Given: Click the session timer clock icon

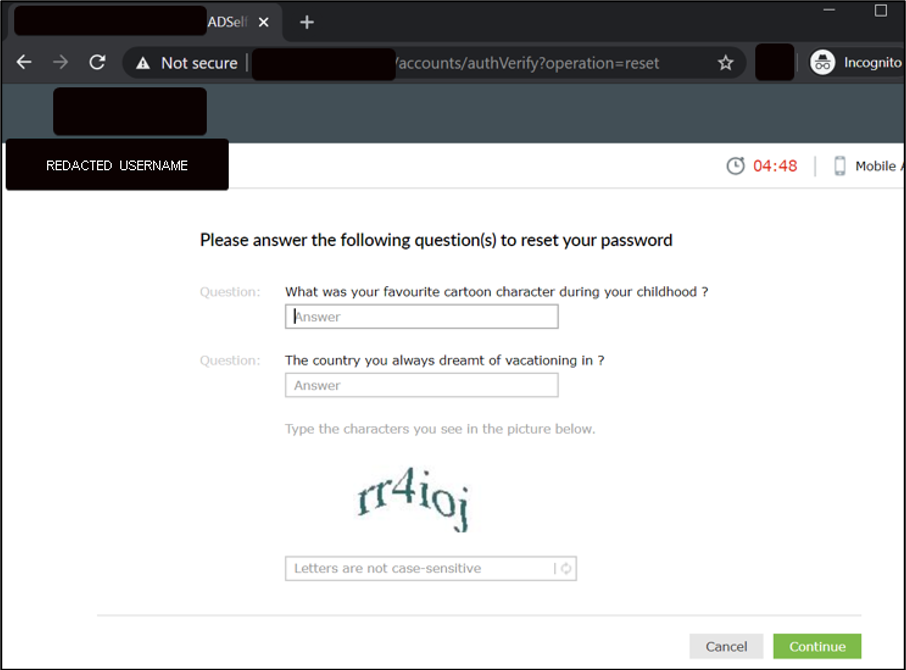Looking at the screenshot, I should click(735, 166).
